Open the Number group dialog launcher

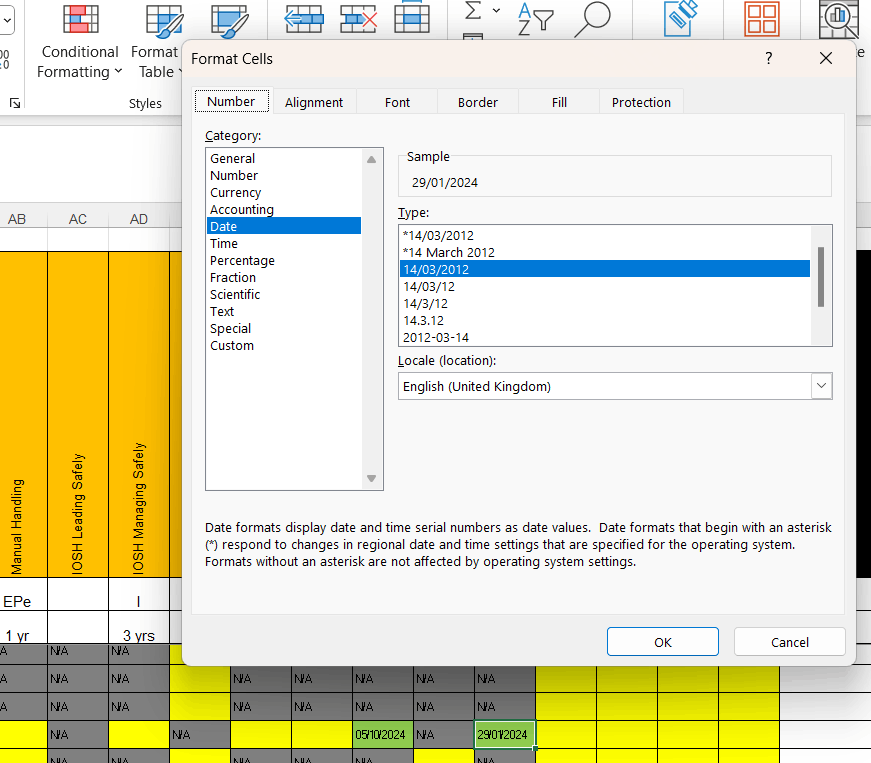15,103
